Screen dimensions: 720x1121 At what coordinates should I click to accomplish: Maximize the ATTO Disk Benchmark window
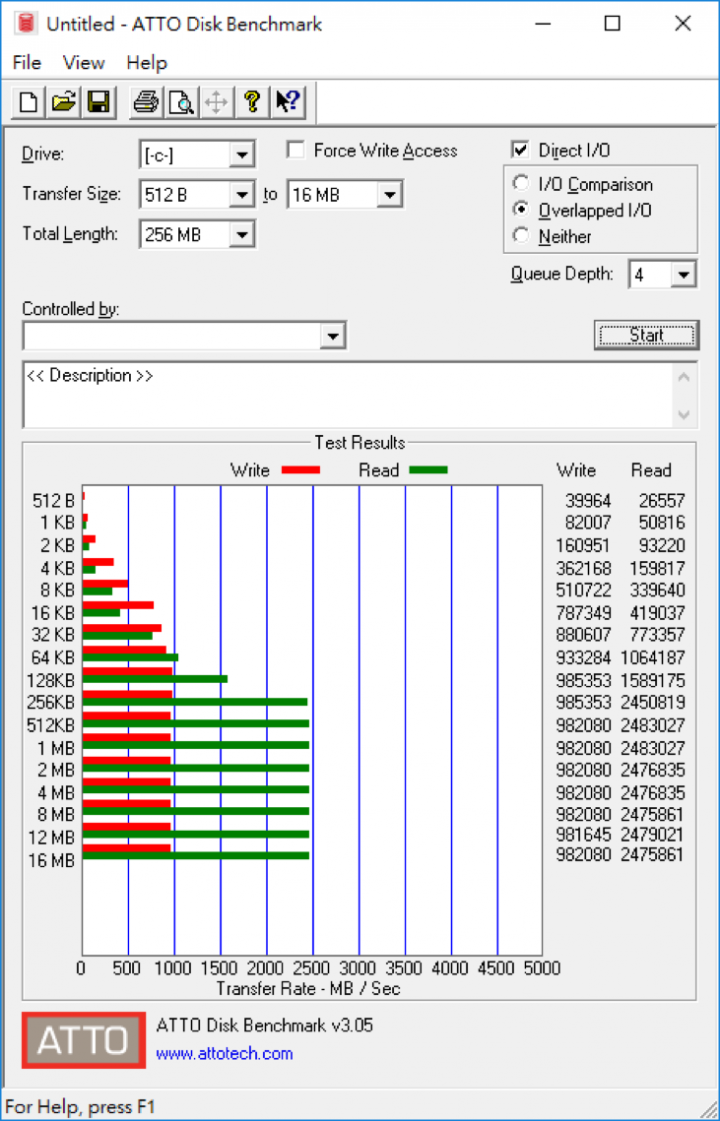612,24
